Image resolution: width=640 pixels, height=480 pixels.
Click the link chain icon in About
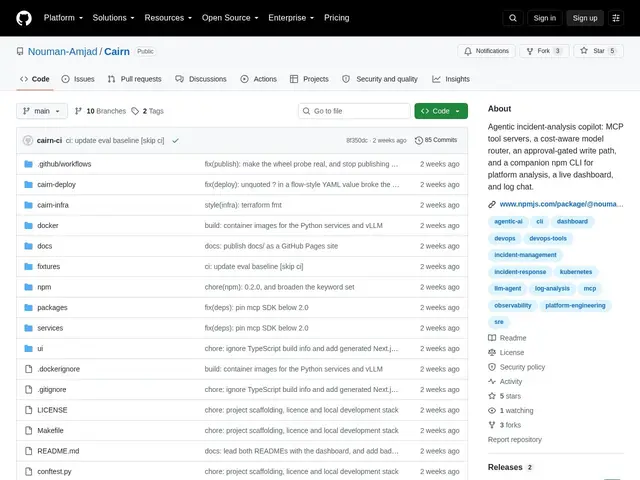pos(492,204)
